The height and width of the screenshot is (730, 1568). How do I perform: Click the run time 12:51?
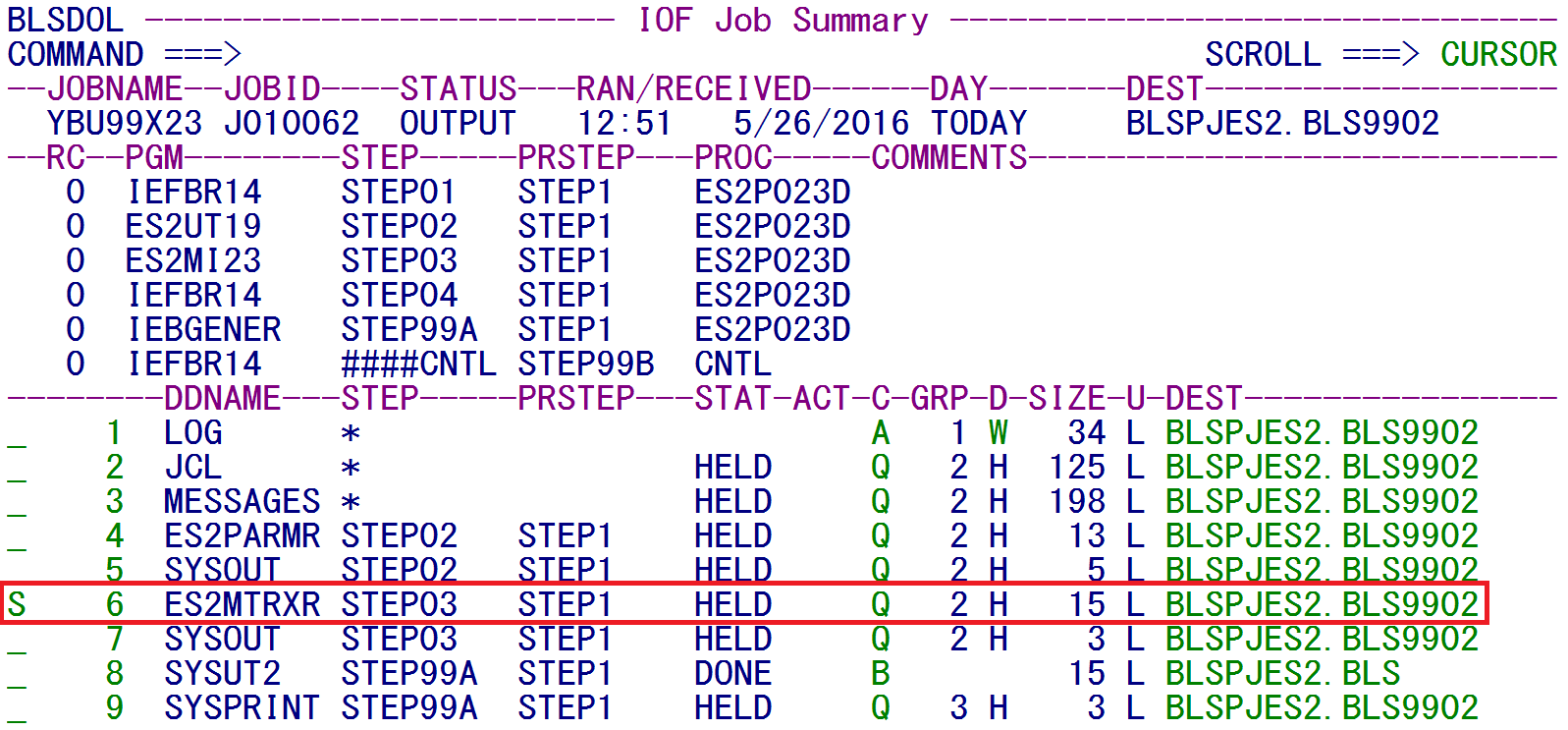624,124
